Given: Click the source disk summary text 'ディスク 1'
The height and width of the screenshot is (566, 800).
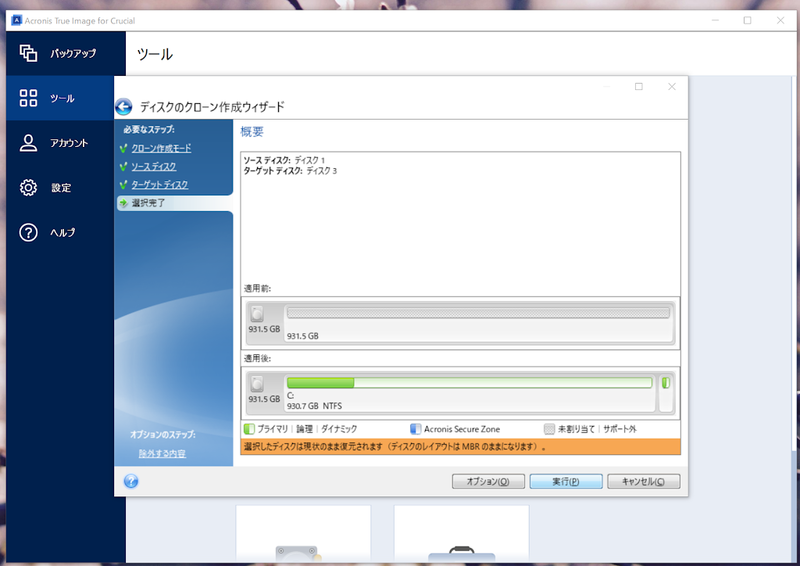Looking at the screenshot, I should 310,160.
